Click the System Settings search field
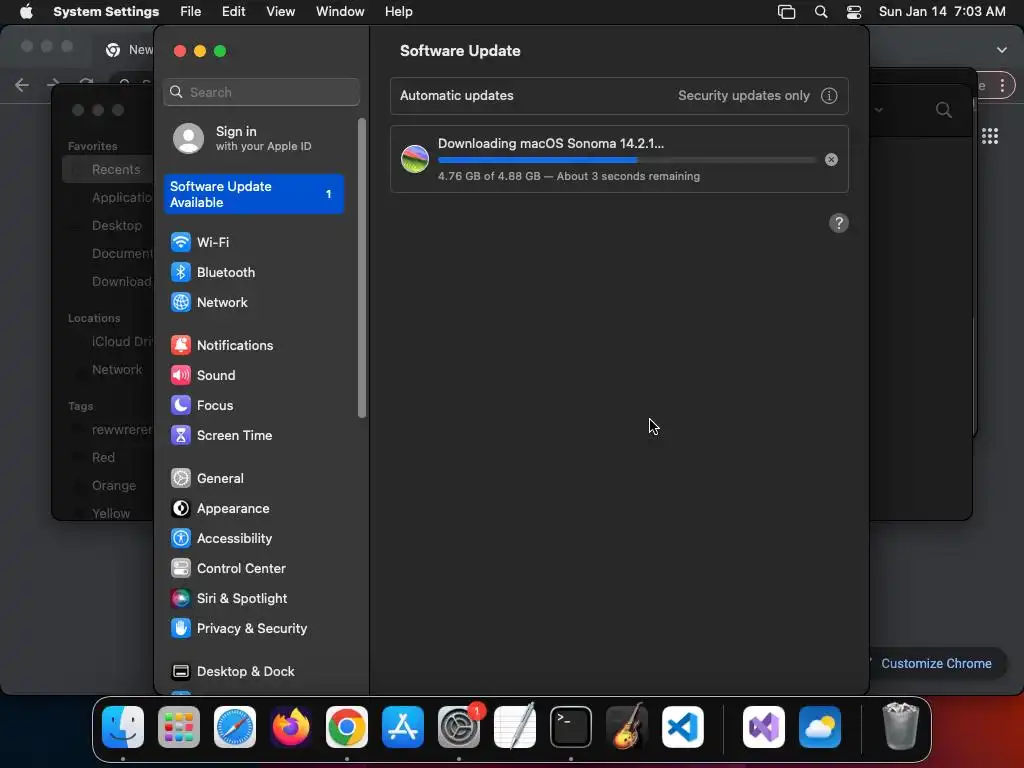This screenshot has width=1024, height=768. [x=261, y=92]
